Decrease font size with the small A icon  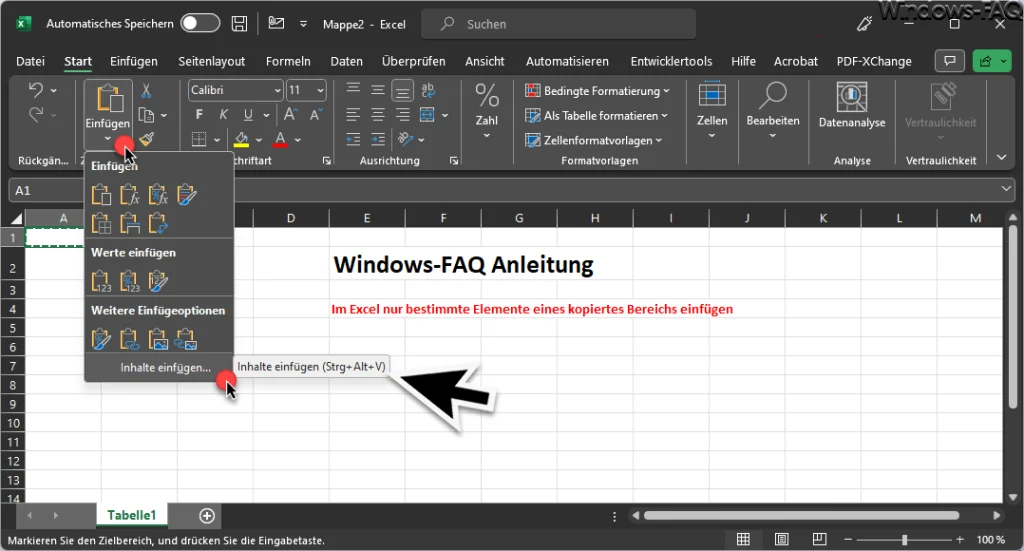316,115
